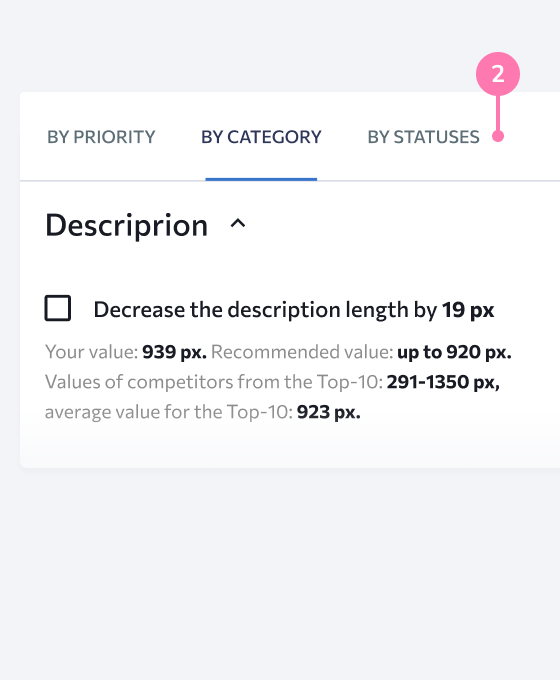Click the 'Your value:' label
This screenshot has width=560, height=680.
92,352
